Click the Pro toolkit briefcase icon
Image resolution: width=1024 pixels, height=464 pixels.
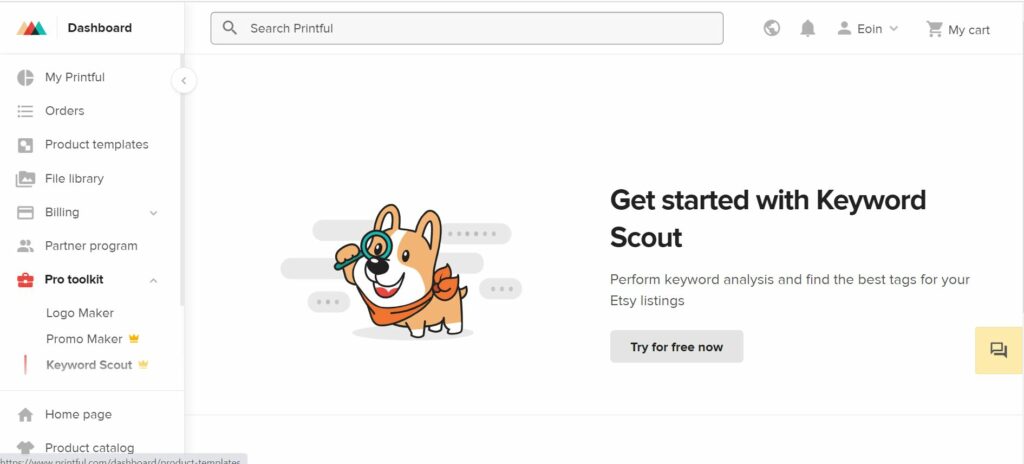25,280
